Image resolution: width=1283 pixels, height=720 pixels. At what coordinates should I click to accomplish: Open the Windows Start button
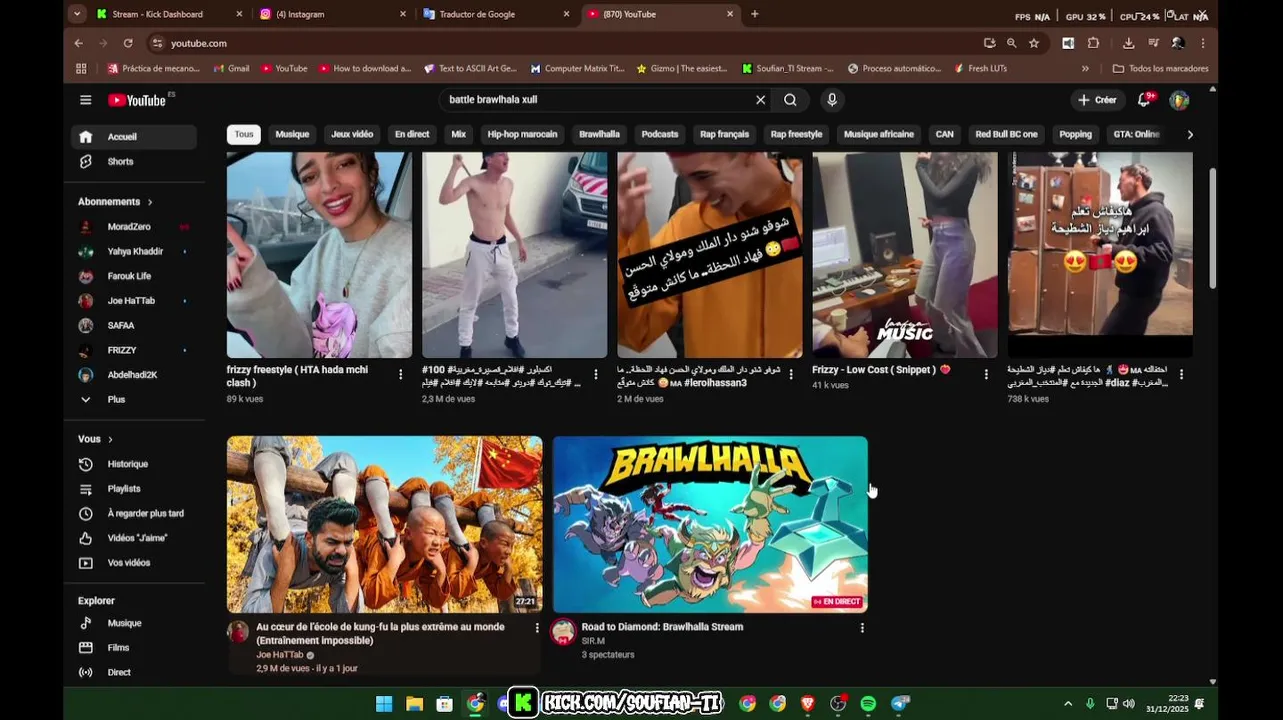pyautogui.click(x=384, y=704)
